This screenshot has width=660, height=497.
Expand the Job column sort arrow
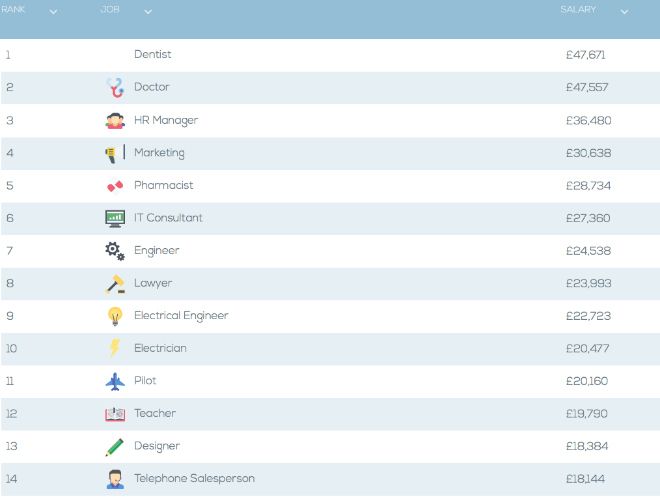(148, 12)
